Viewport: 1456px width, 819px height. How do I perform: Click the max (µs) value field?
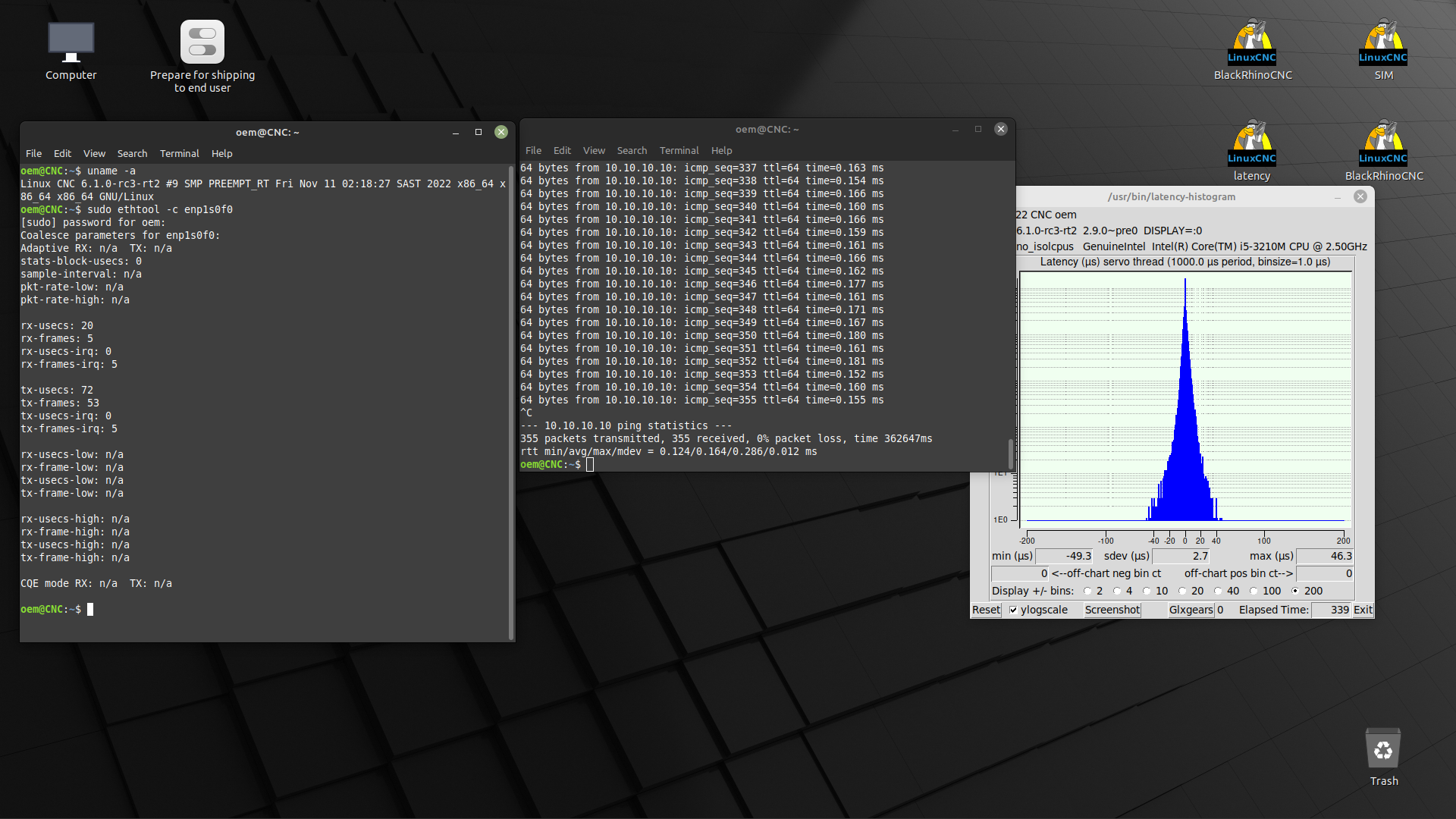(1325, 556)
